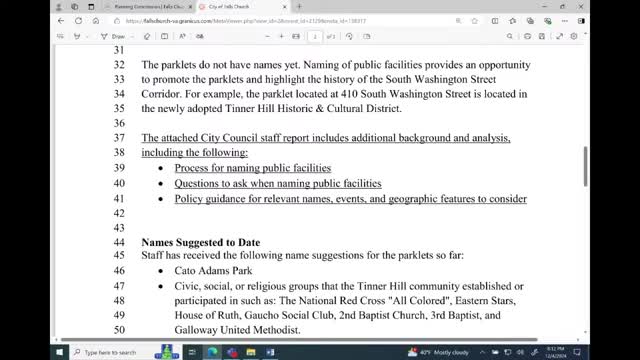Toggle PDF page view layout
640x360 pixels.
(x=367, y=36)
